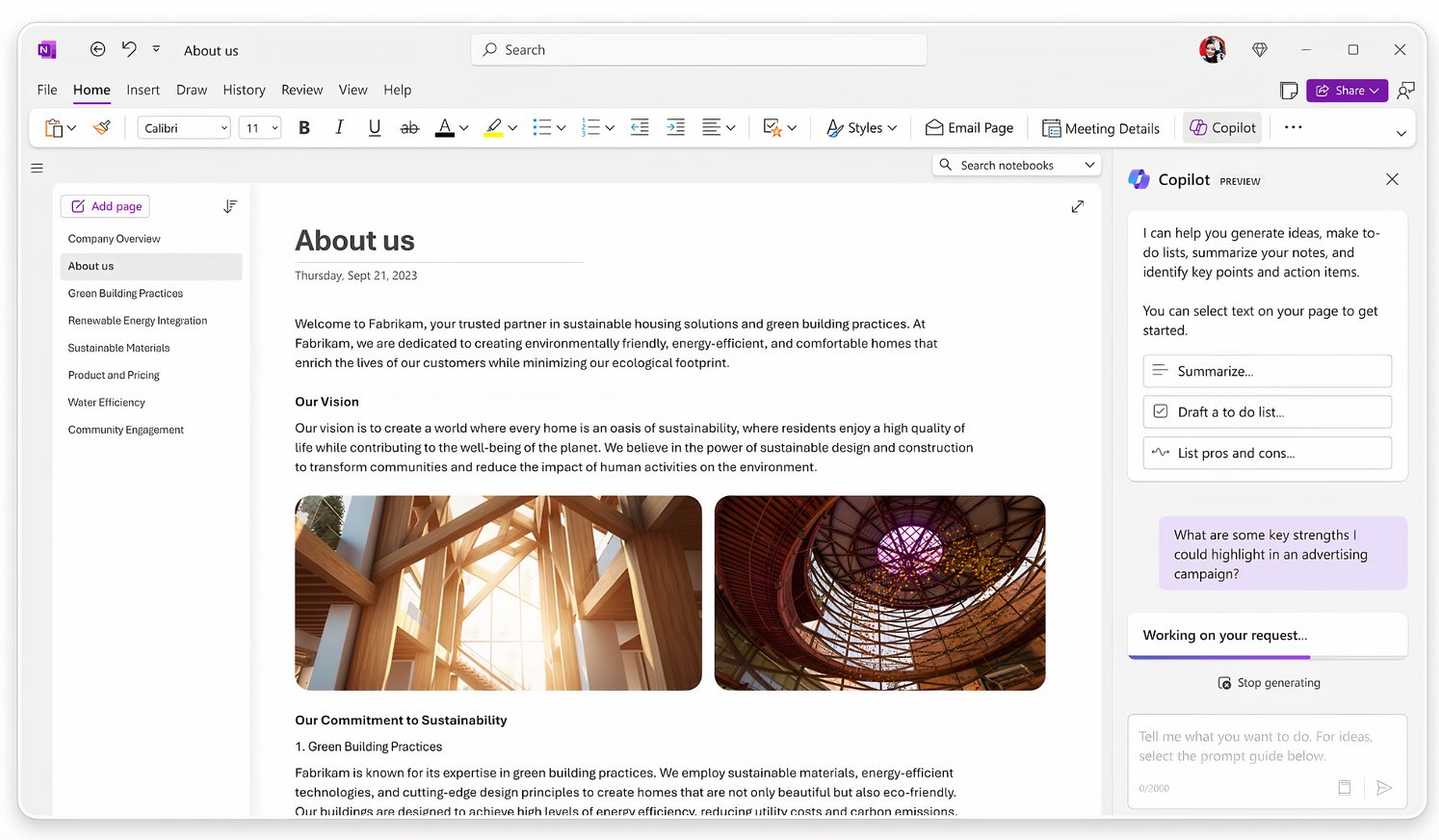Increase indent of the paragraph
Viewport: 1439px width, 840px height.
pyautogui.click(x=676, y=127)
